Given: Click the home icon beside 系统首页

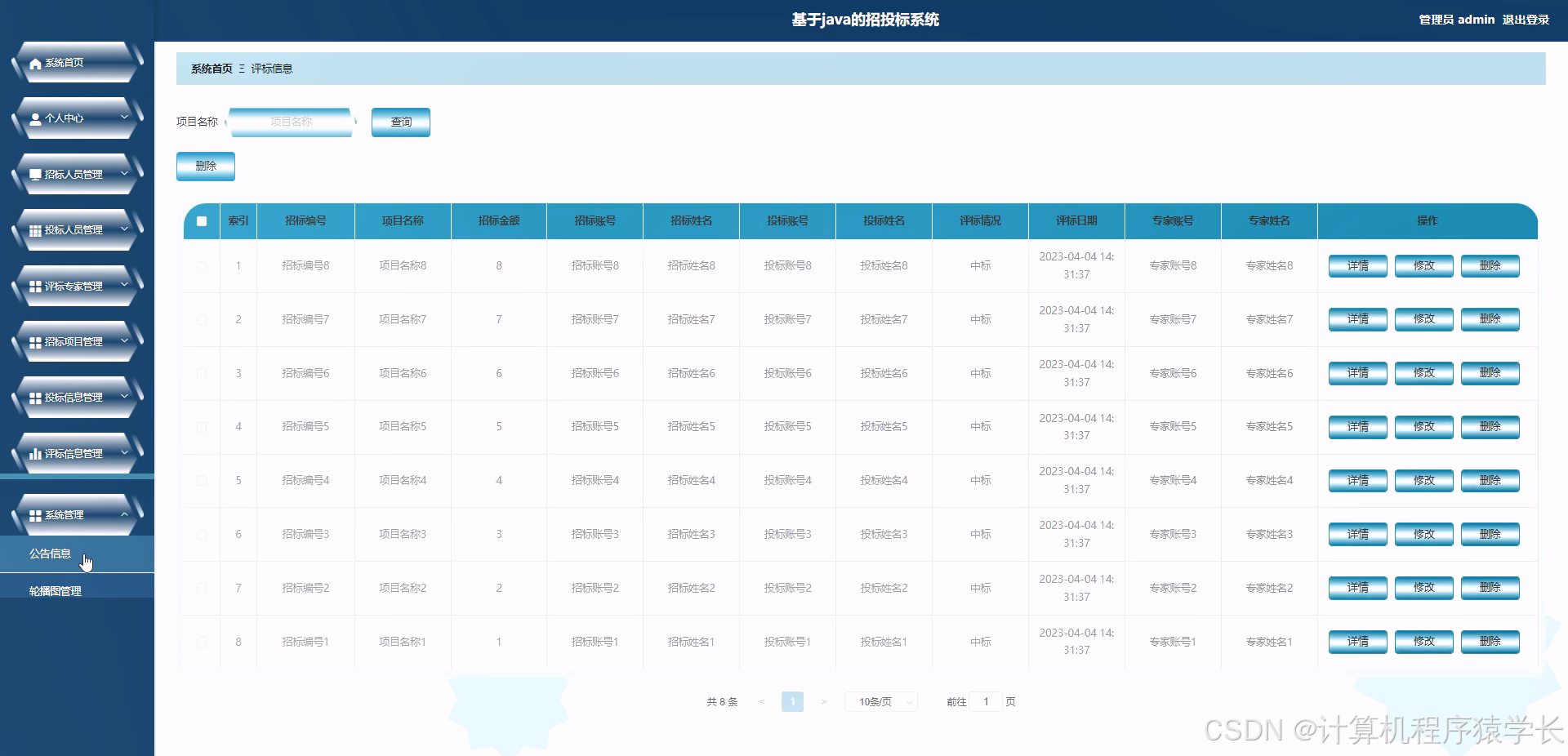Looking at the screenshot, I should 35,64.
